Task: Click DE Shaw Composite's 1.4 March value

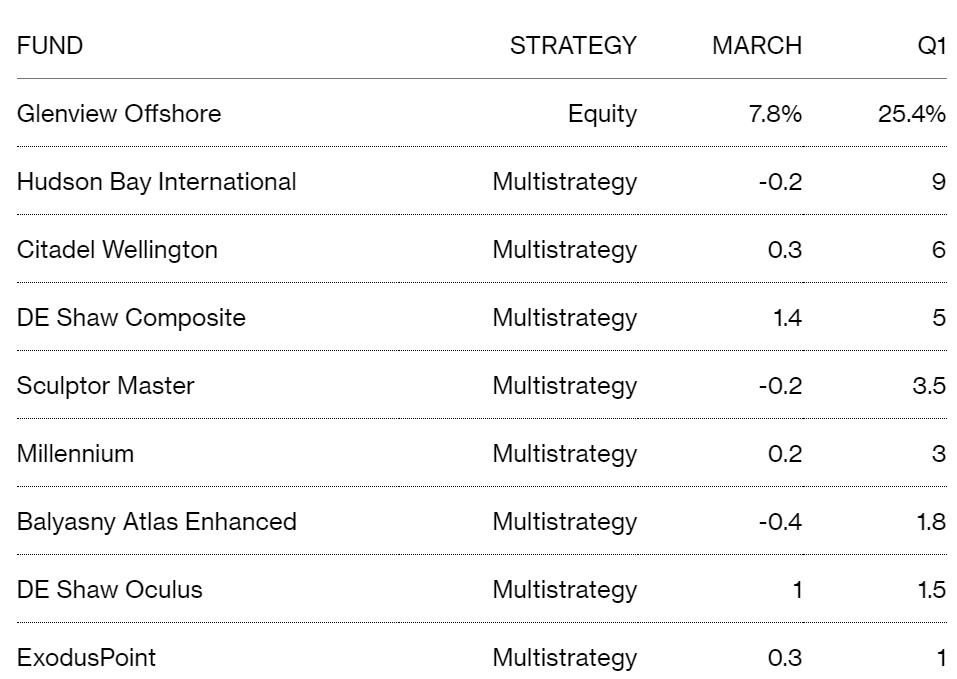Action: coord(787,317)
